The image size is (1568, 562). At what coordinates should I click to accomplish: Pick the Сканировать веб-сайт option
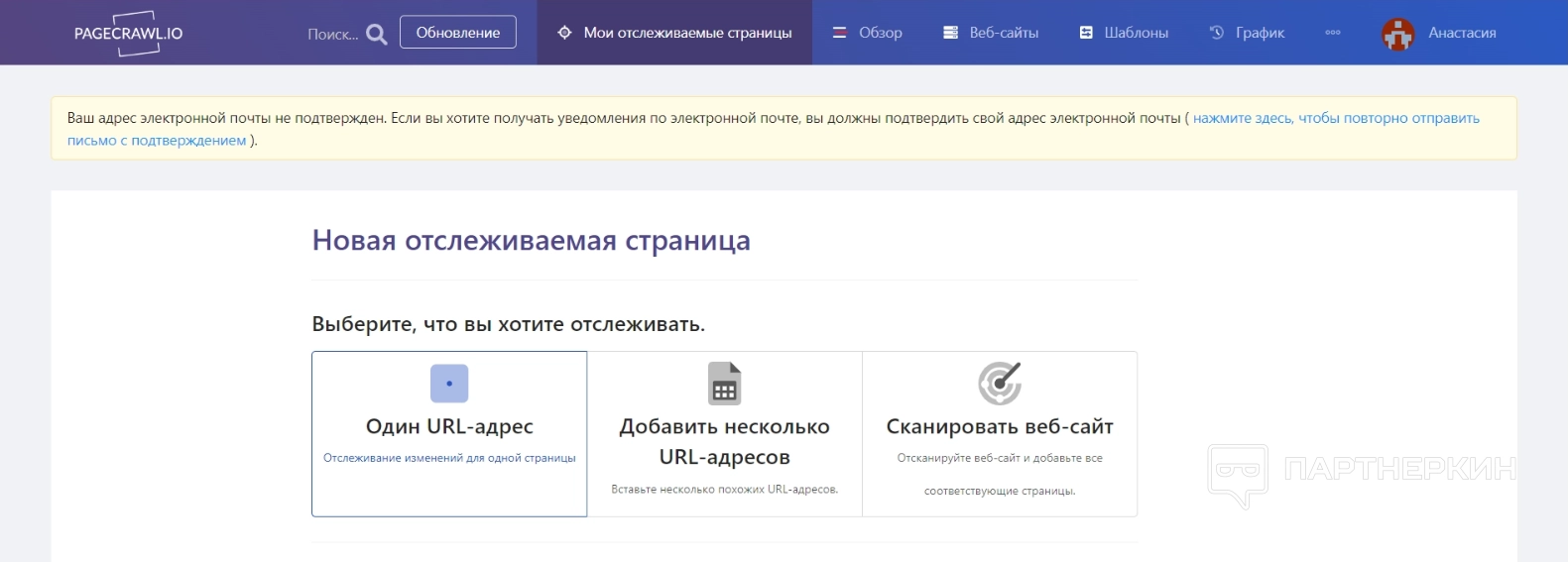pyautogui.click(x=1000, y=427)
